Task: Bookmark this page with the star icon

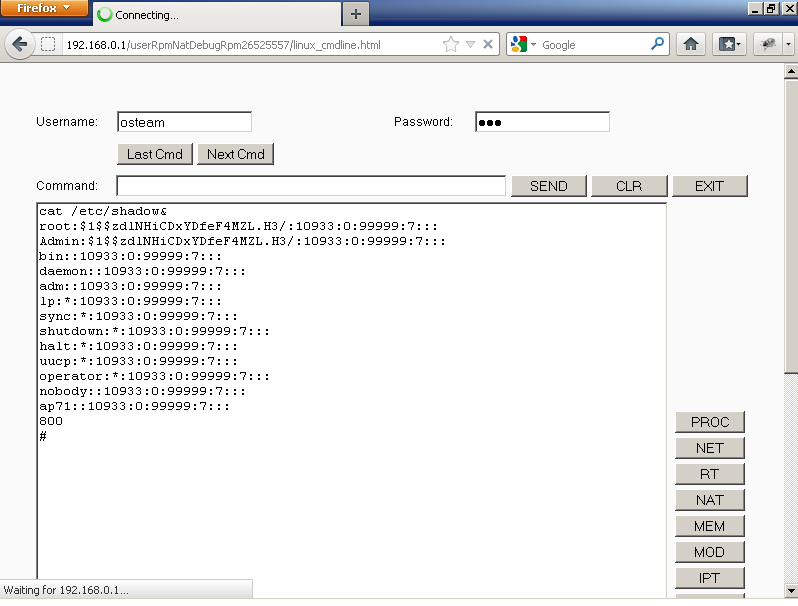Action: (451, 45)
